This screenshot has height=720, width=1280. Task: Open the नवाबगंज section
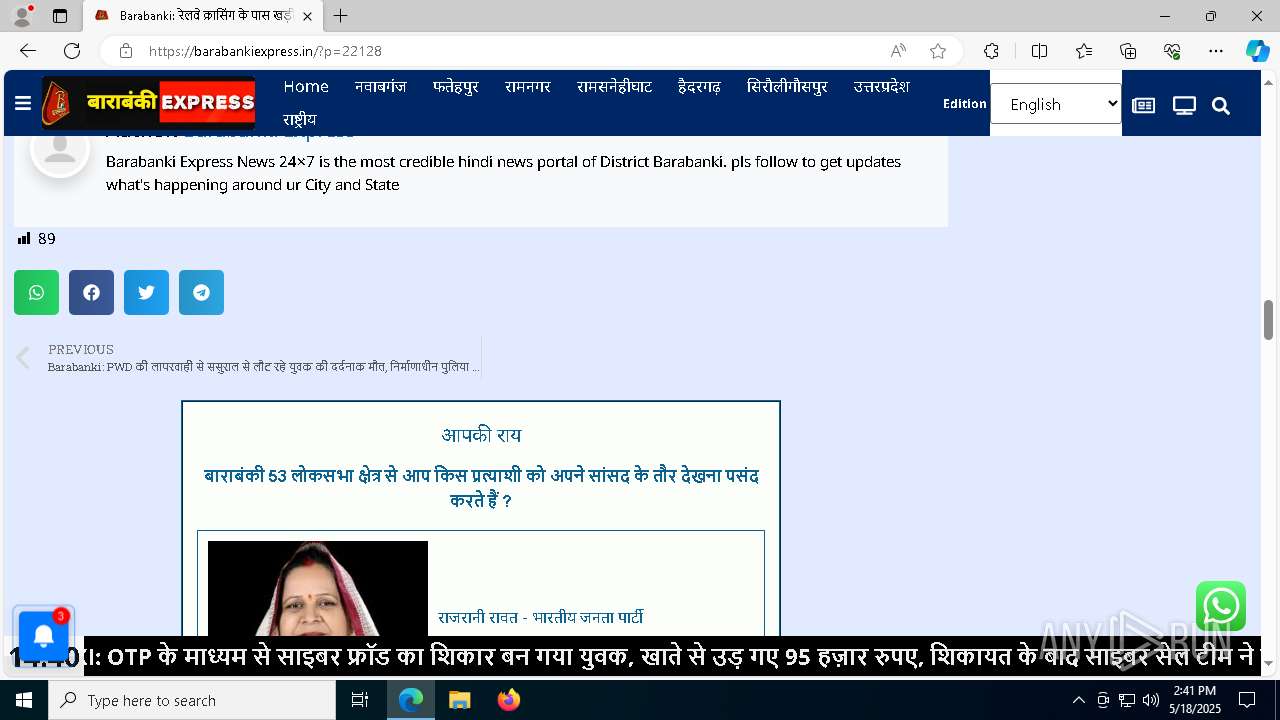pyautogui.click(x=380, y=87)
